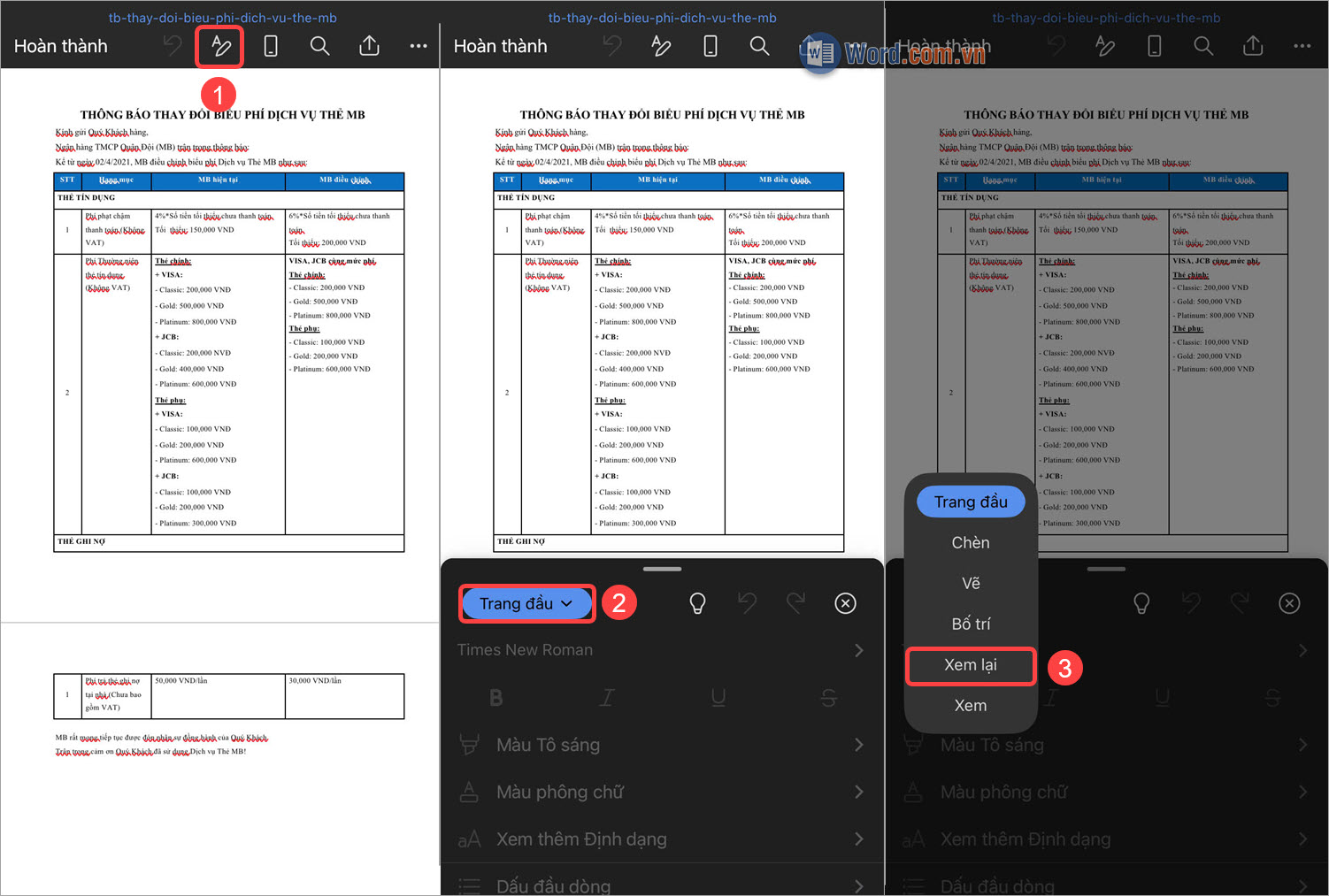1329x896 pixels.
Task: Select Chèn in the right screen tab menu
Action: click(971, 542)
